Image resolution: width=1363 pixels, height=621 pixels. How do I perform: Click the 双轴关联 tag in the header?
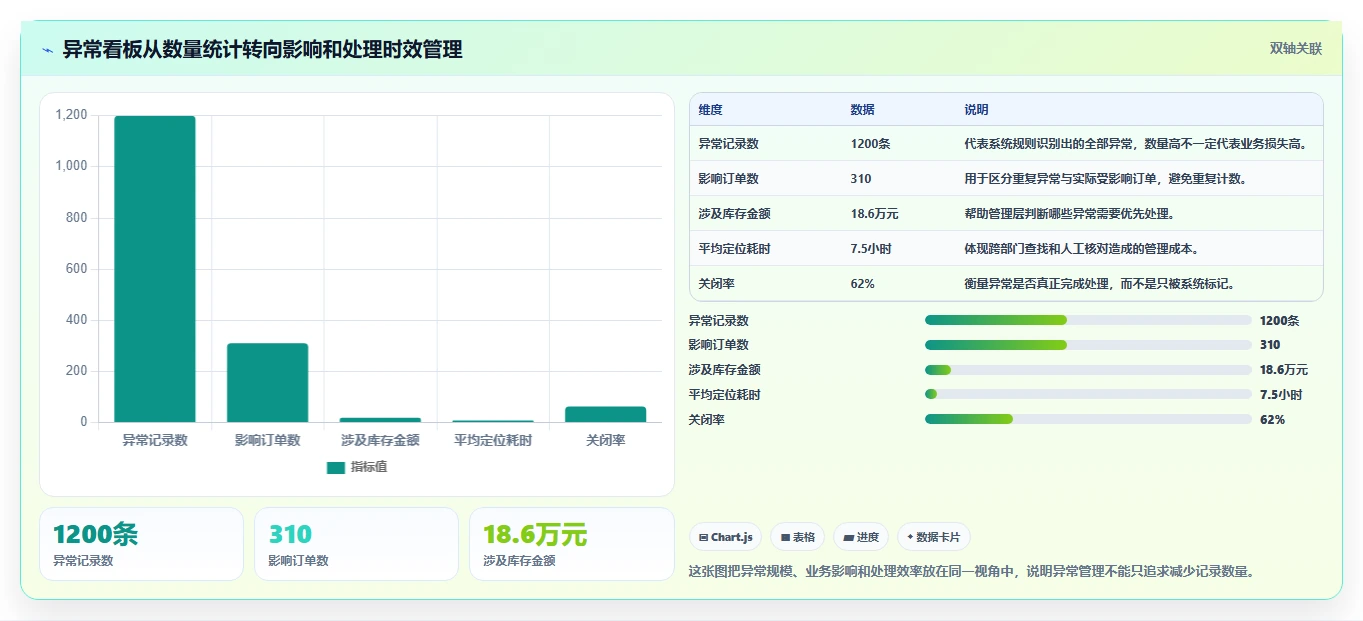1295,49
